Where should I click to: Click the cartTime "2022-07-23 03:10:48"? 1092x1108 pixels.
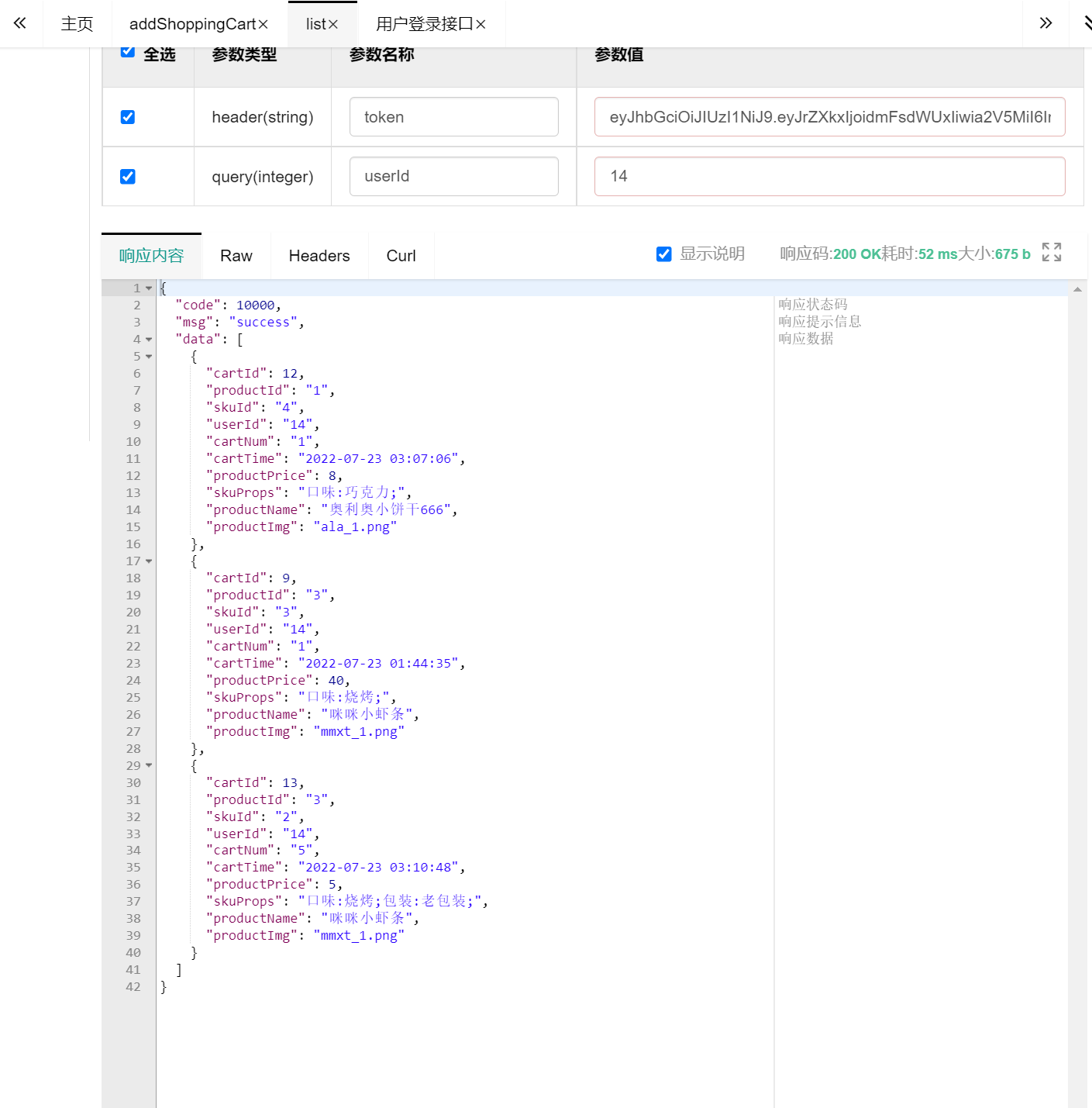378,868
